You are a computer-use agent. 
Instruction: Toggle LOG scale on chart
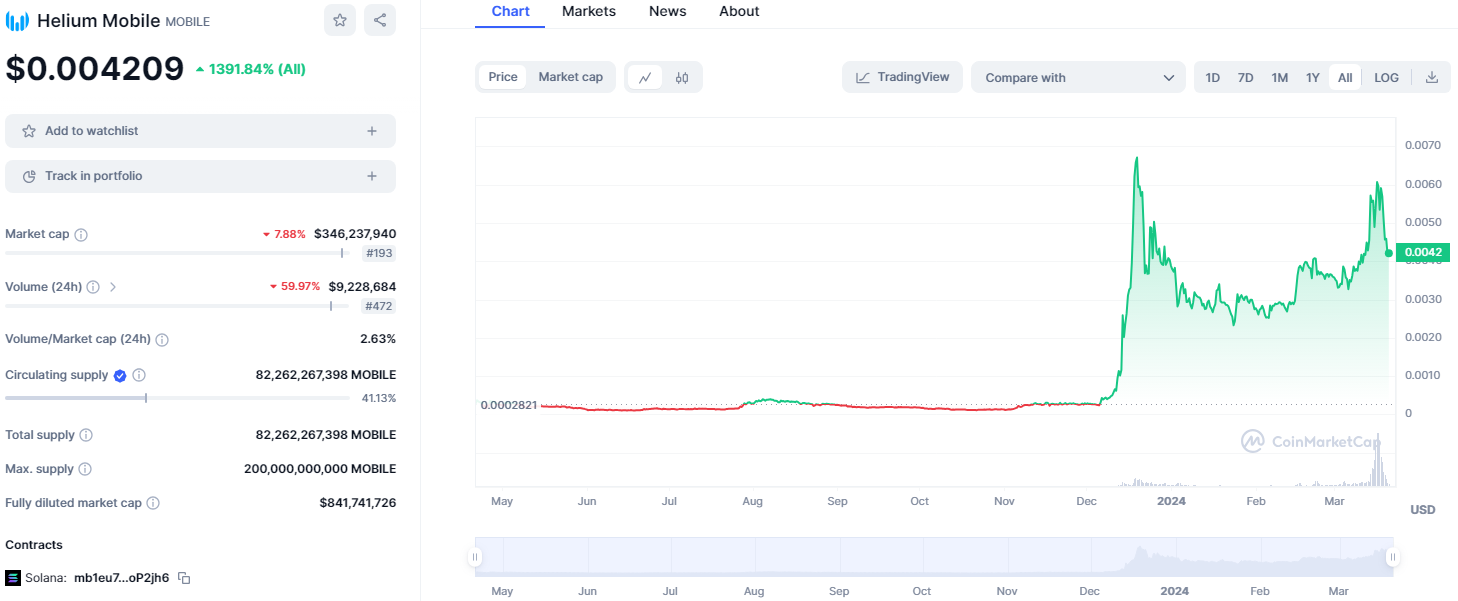[x=1386, y=77]
